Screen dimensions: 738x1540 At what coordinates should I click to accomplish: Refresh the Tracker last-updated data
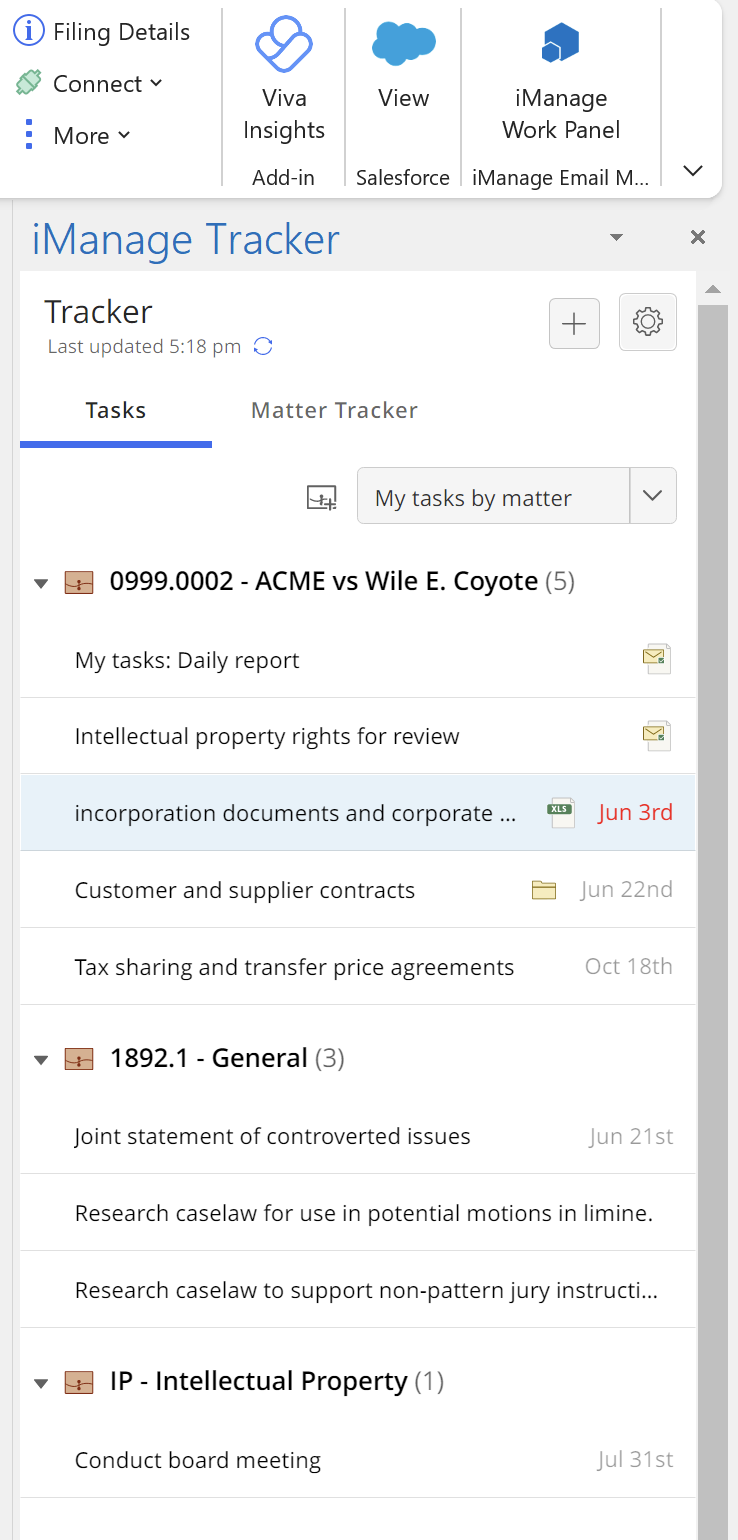tap(263, 347)
